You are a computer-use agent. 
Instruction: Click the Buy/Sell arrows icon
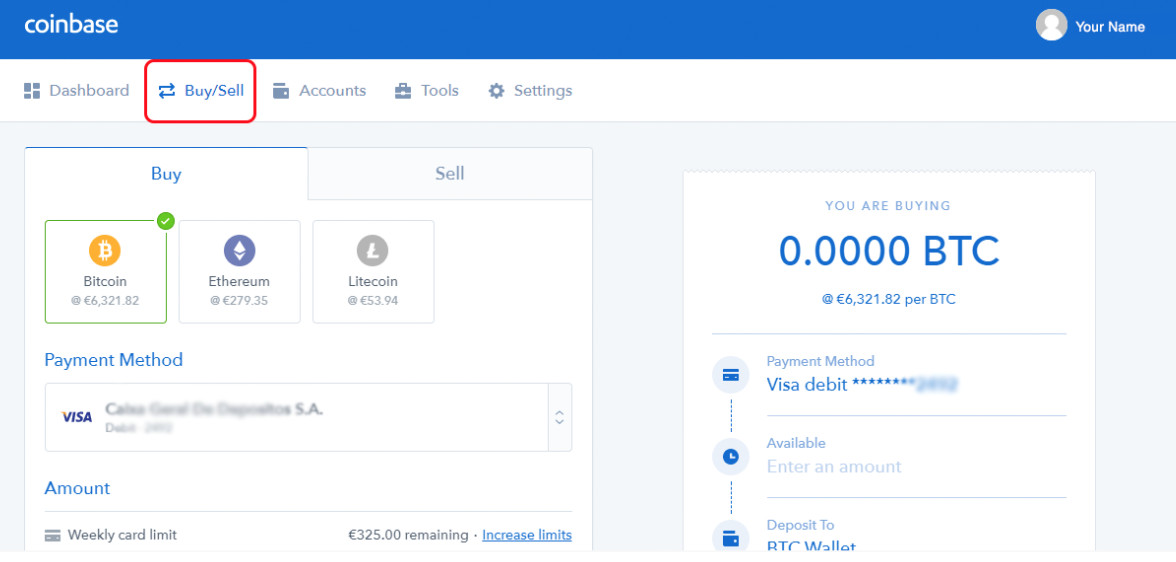coord(166,91)
